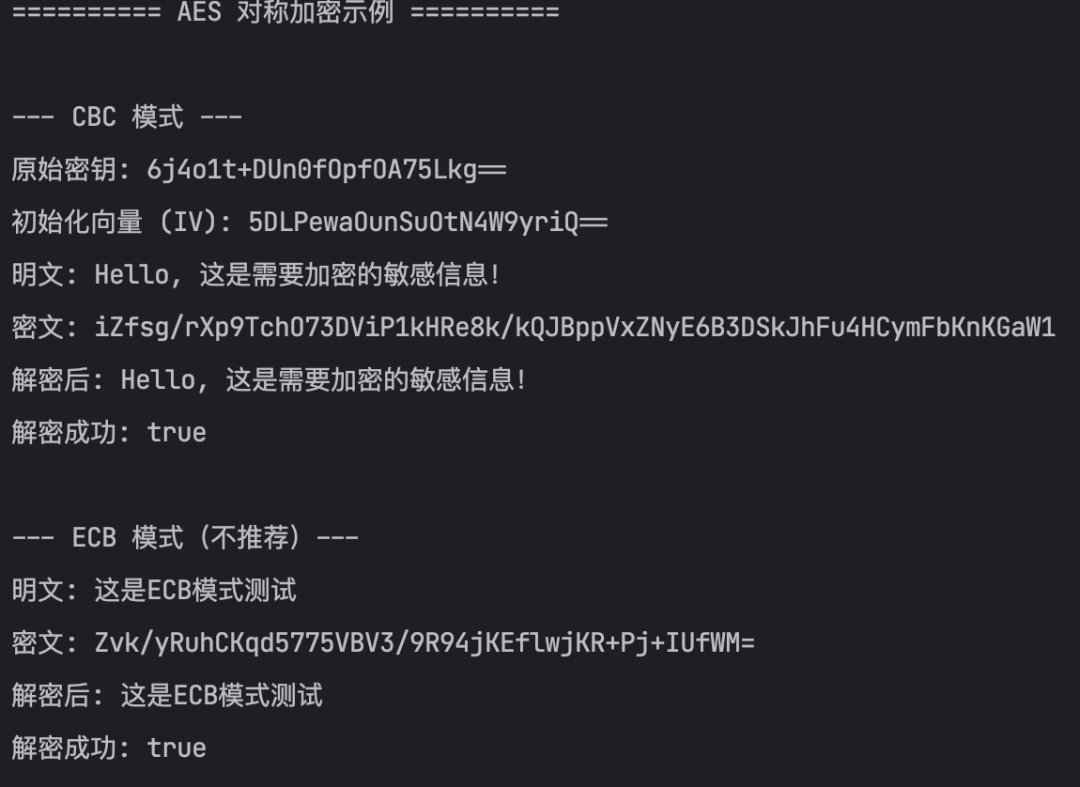Click the ECB 模式 (不推荐) heading
Screen dimensions: 1080x787
click(185, 538)
